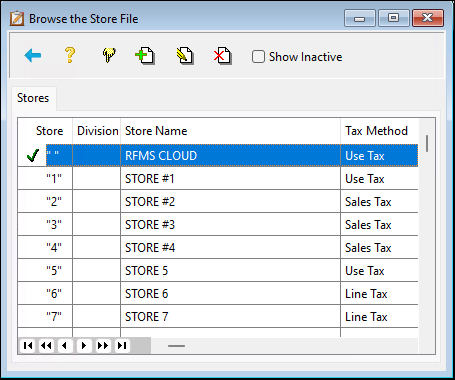The height and width of the screenshot is (380, 455).
Task: Sort by the Store column header
Action: [x=45, y=131]
